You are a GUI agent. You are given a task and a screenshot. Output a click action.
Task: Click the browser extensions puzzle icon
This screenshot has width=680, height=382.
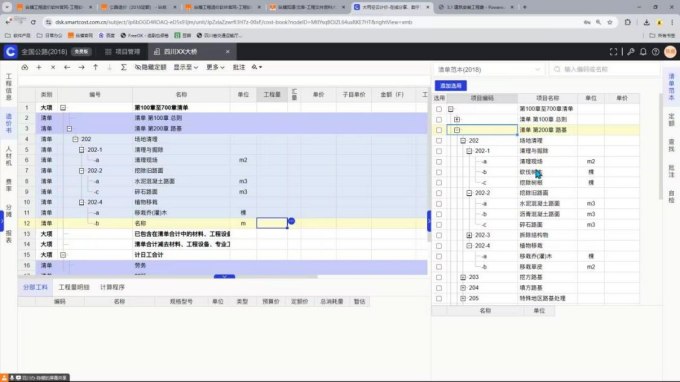coord(628,22)
